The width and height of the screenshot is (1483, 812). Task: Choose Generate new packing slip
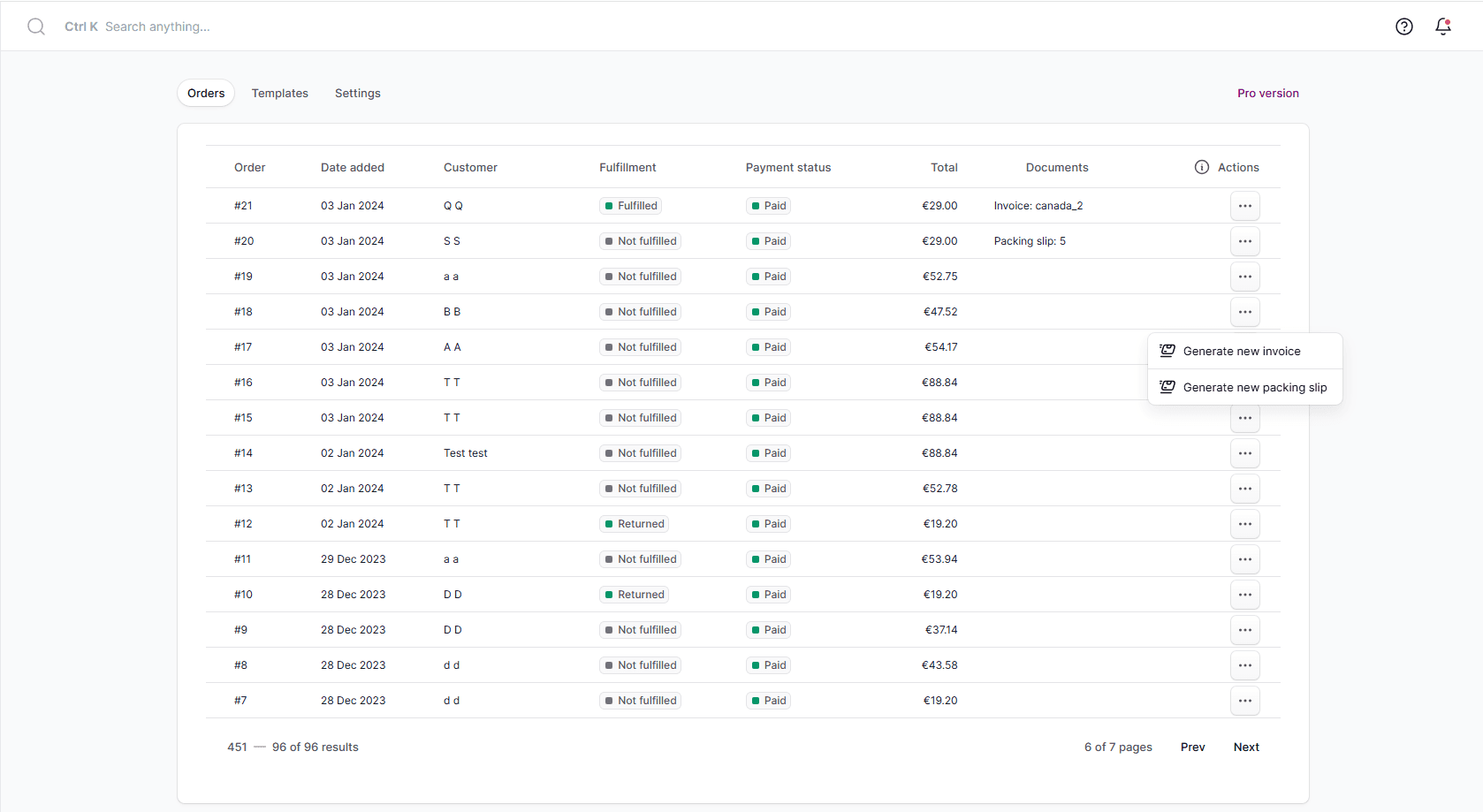1254,387
